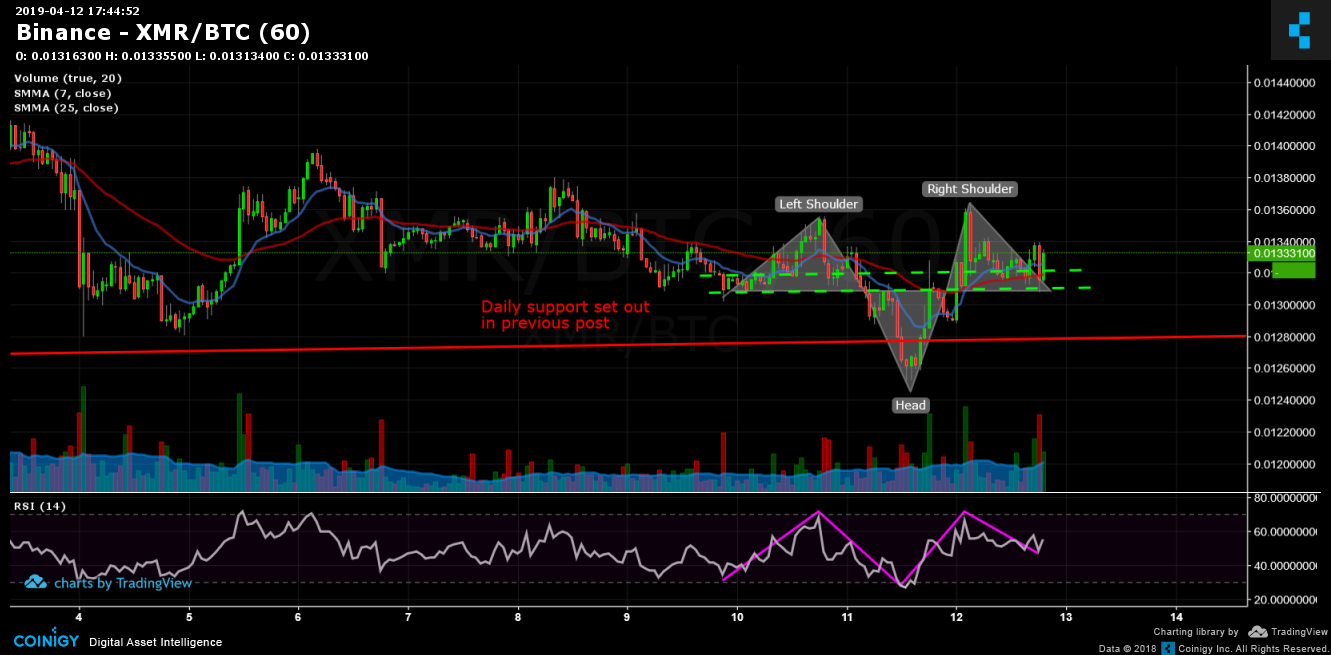Click the "Charting library by" footer text
The image size is (1331, 655).
pos(1196,632)
